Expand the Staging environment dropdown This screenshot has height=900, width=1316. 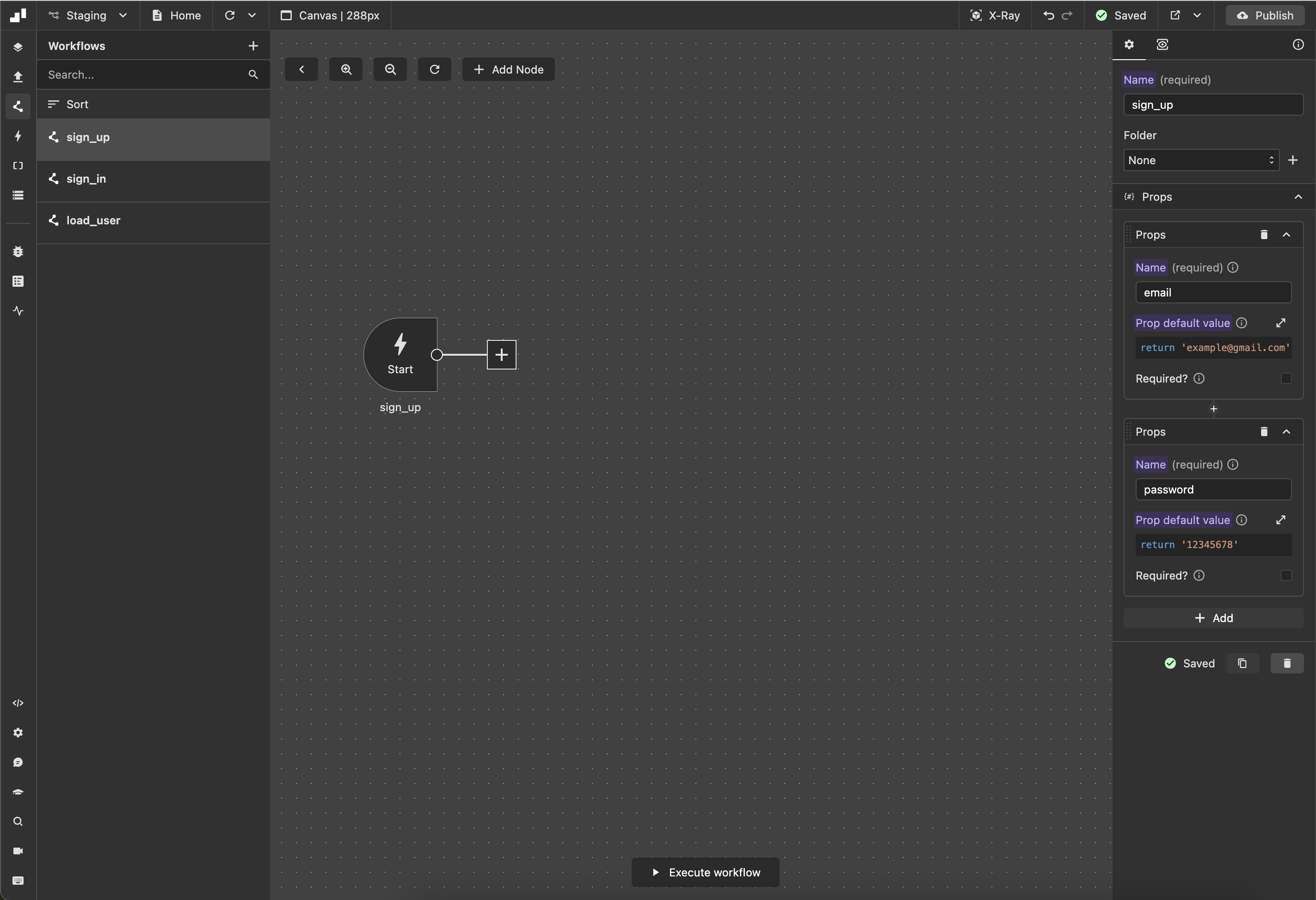[88, 15]
